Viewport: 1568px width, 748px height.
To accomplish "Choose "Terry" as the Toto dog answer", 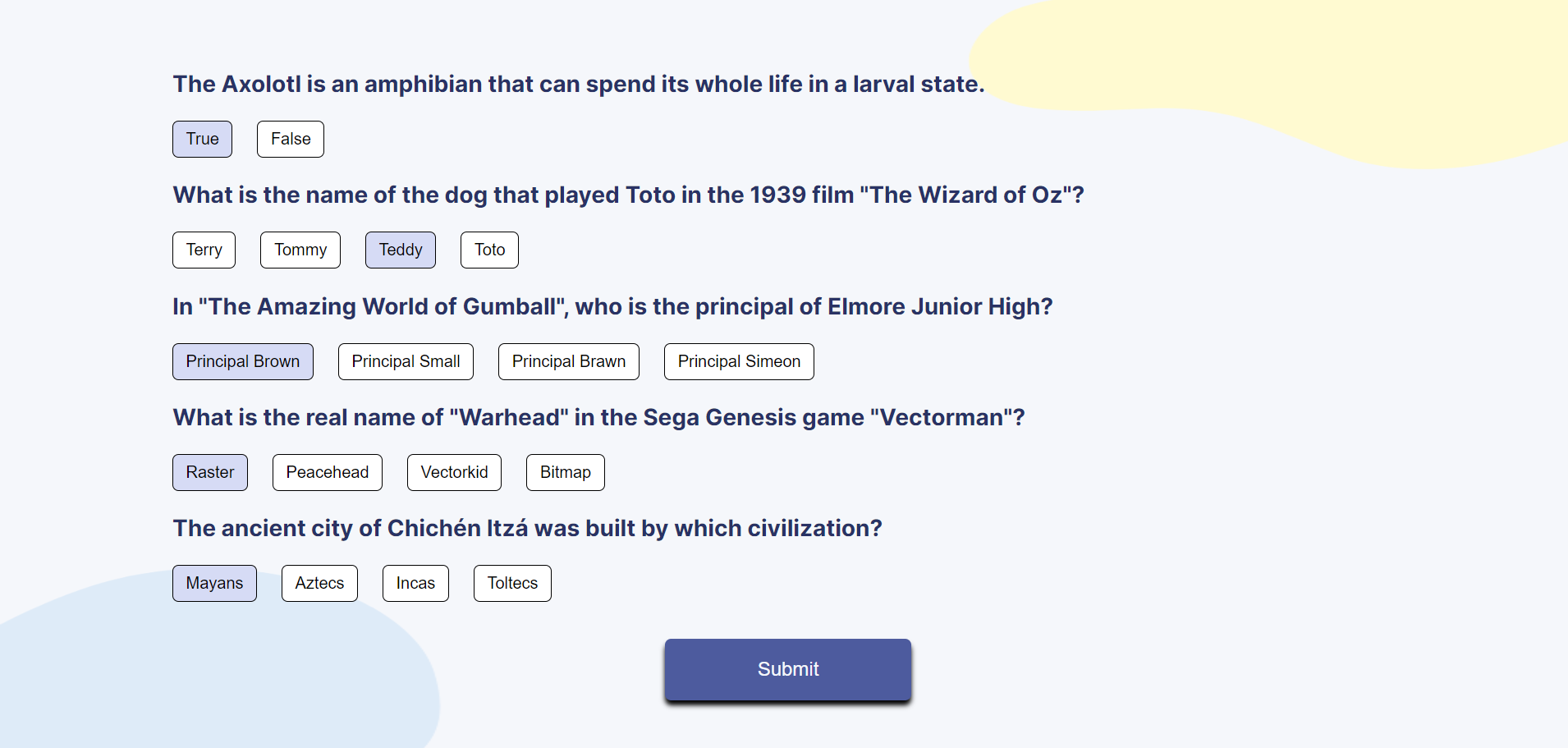I will click(x=204, y=250).
